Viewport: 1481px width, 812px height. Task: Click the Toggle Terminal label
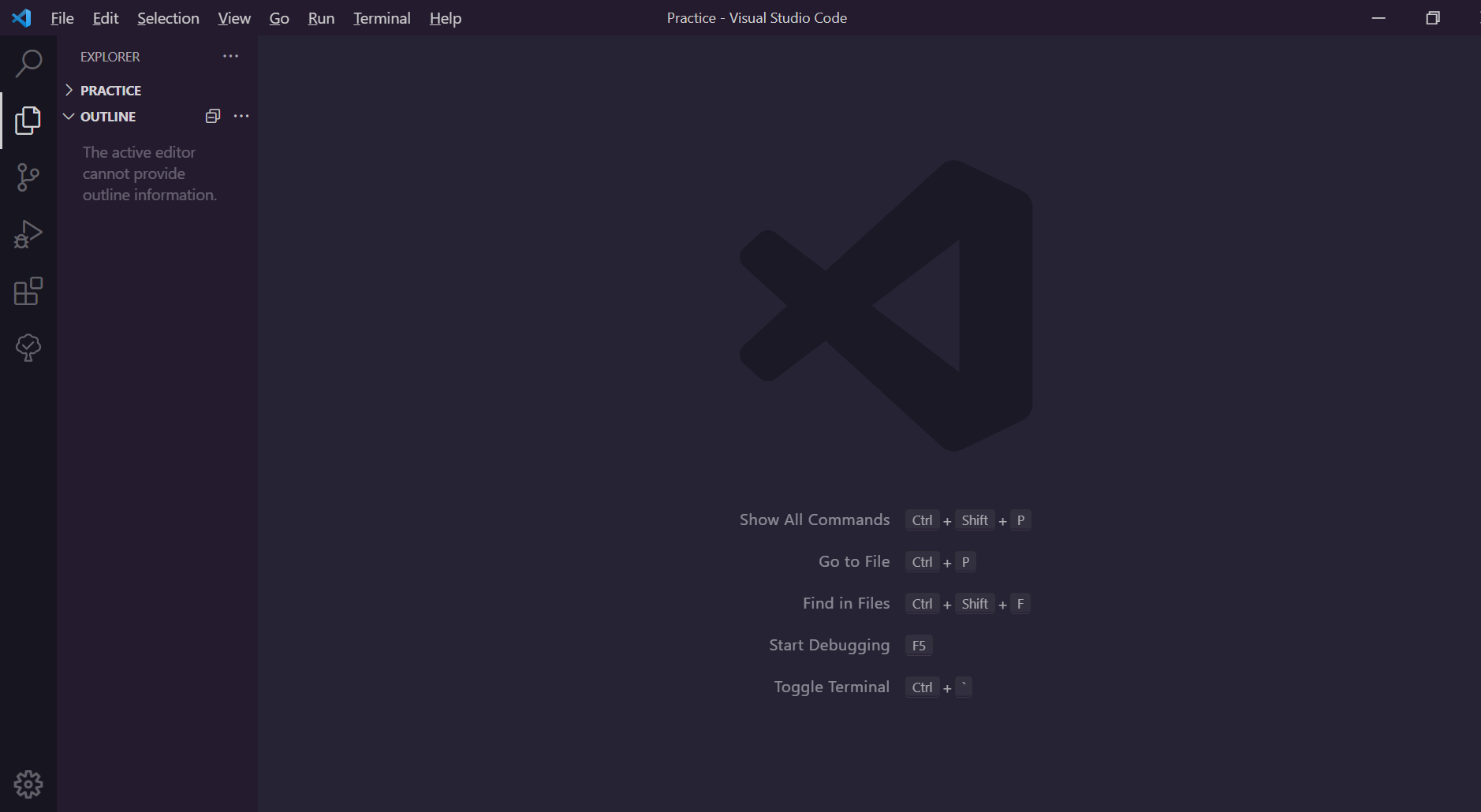point(832,687)
